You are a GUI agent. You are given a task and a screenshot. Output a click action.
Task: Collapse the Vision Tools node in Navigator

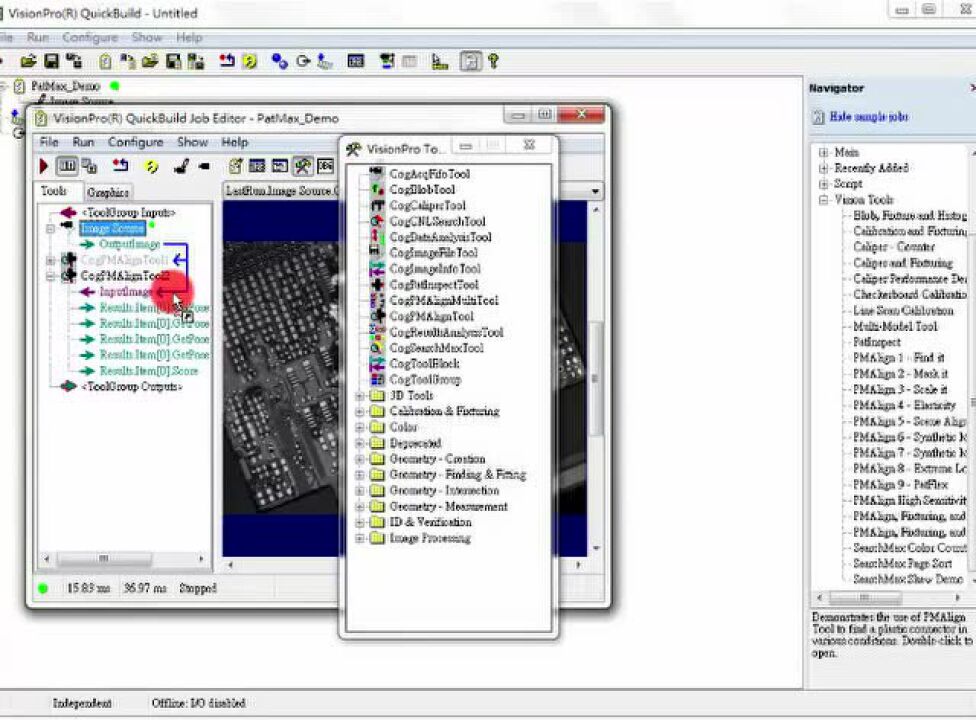point(824,200)
